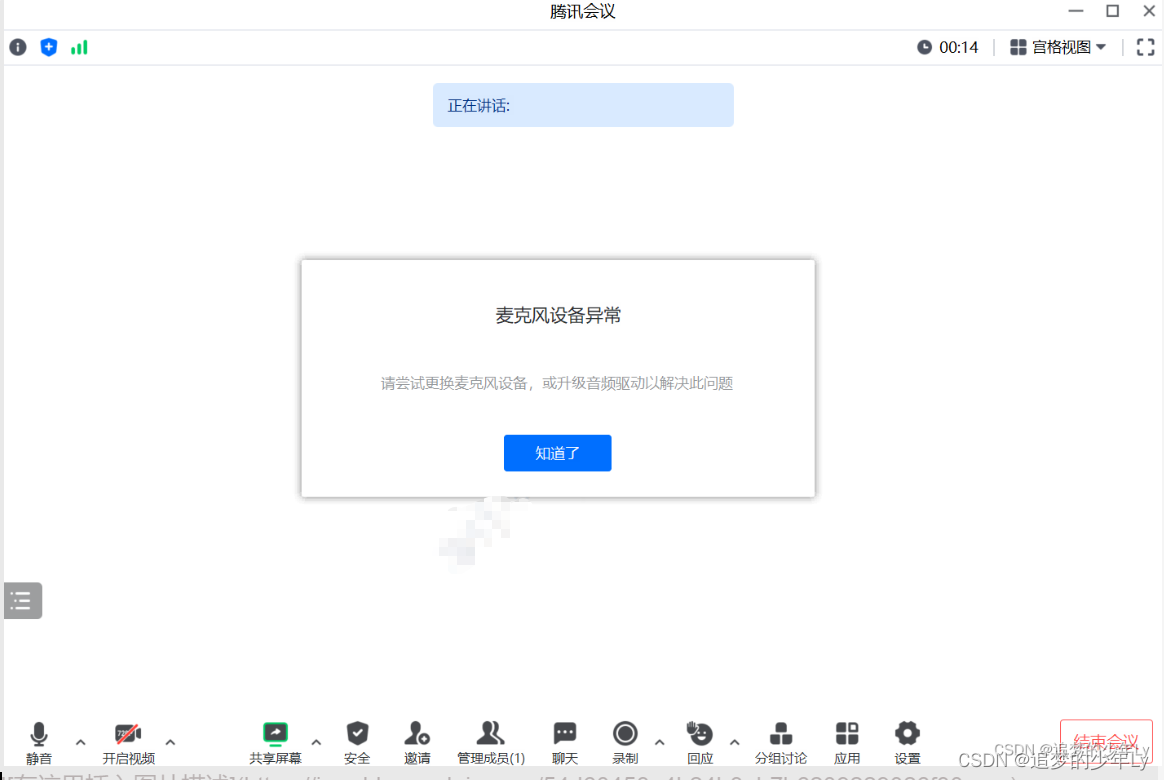Check the green network signal bars
The height and width of the screenshot is (780, 1164).
coord(79,47)
